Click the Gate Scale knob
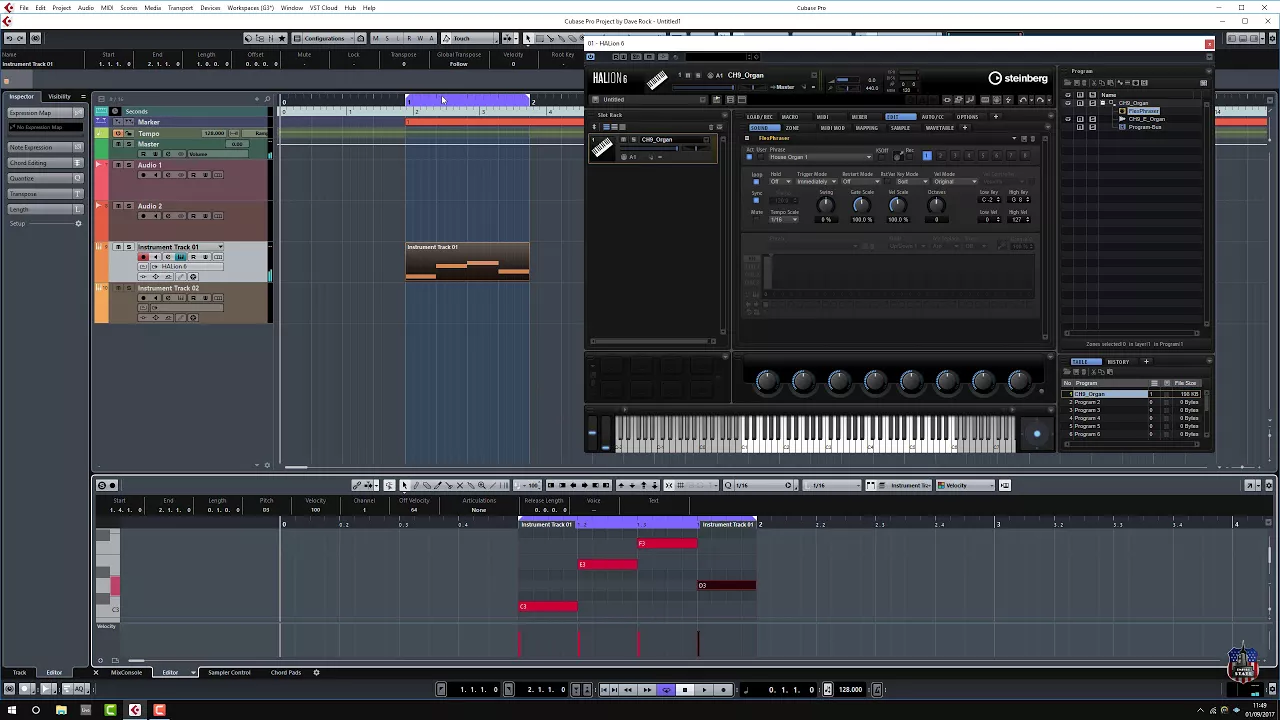 click(861, 205)
